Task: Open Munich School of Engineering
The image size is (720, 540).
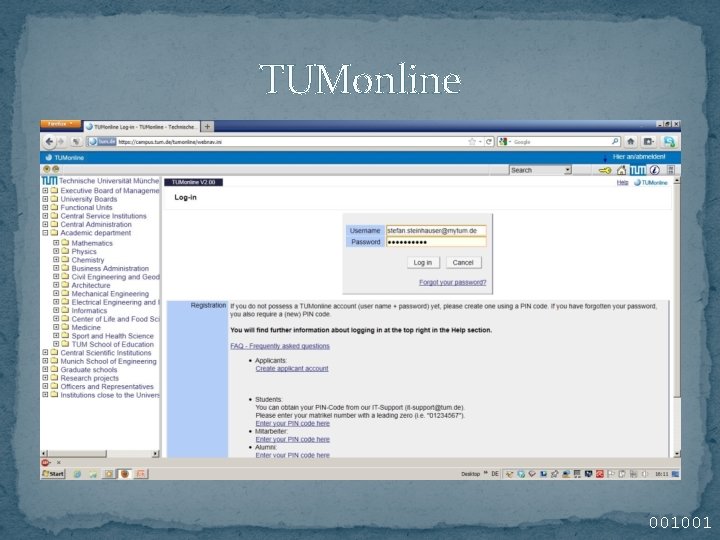Action: [108, 361]
